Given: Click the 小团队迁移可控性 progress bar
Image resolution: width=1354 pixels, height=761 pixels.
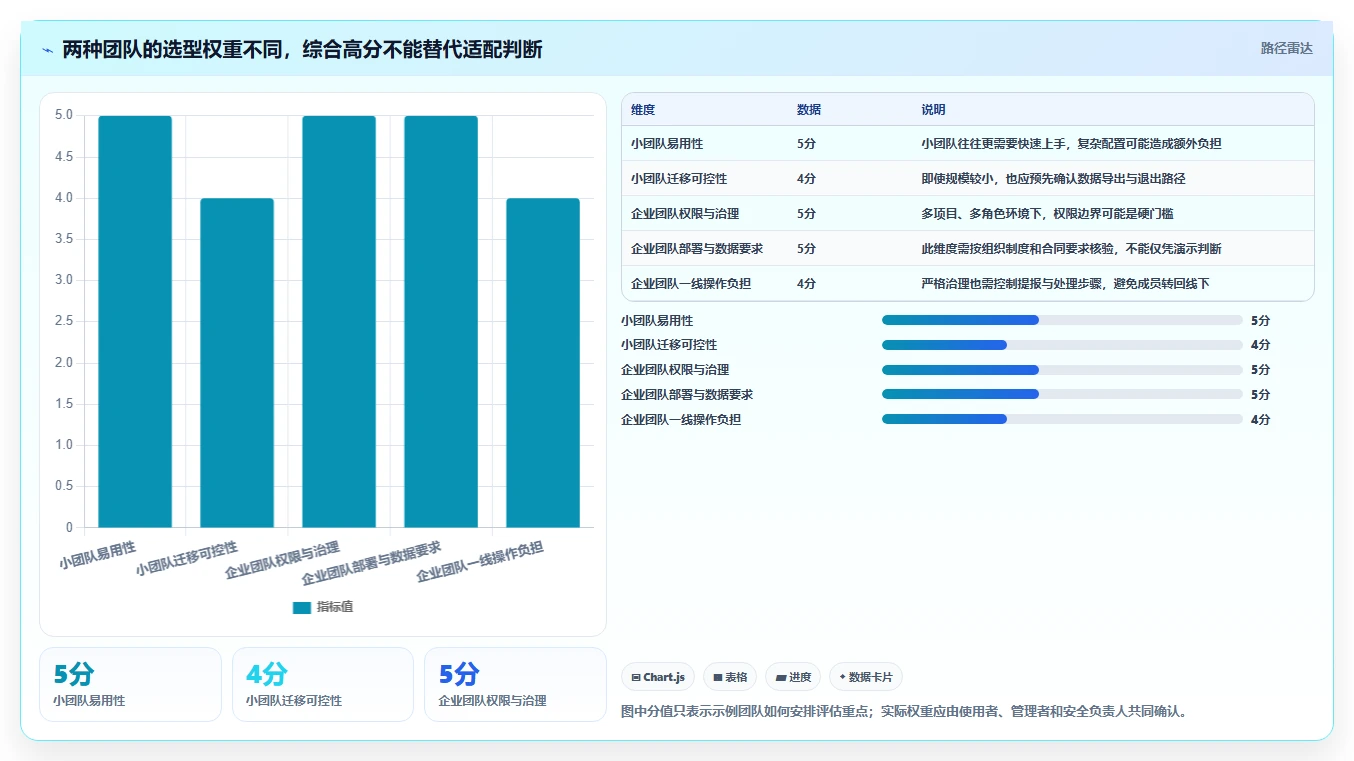Looking at the screenshot, I should (x=1062, y=345).
